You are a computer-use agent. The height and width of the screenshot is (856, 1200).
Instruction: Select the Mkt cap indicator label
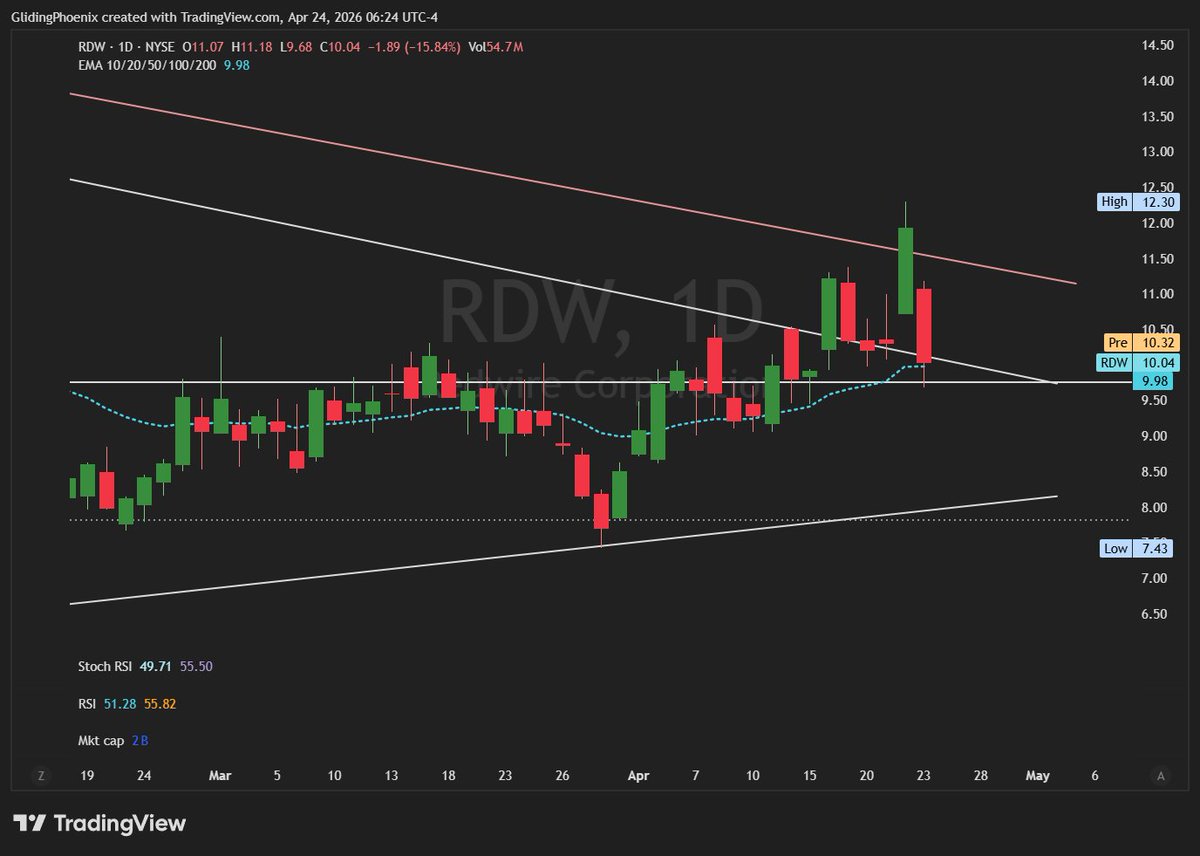point(101,741)
